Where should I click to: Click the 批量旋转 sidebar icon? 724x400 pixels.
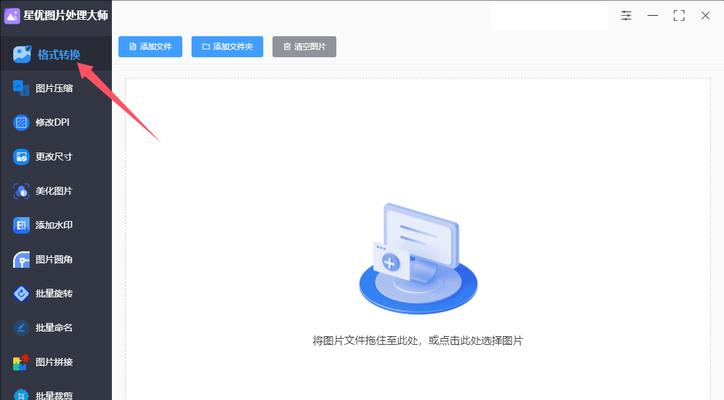(x=21, y=293)
